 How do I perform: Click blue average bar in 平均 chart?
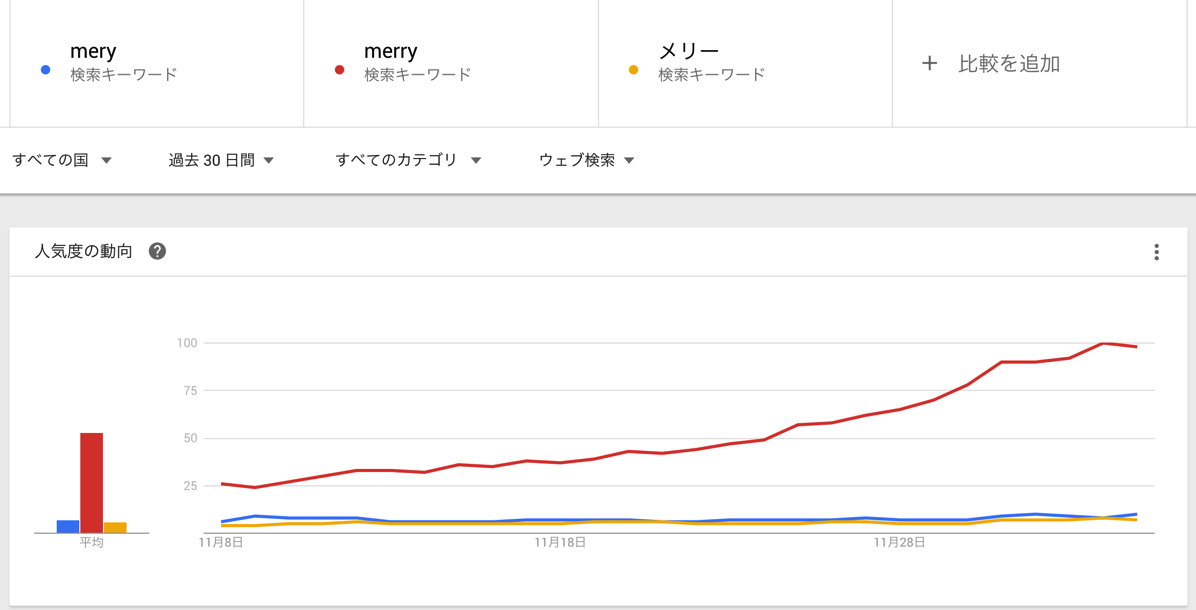(68, 527)
